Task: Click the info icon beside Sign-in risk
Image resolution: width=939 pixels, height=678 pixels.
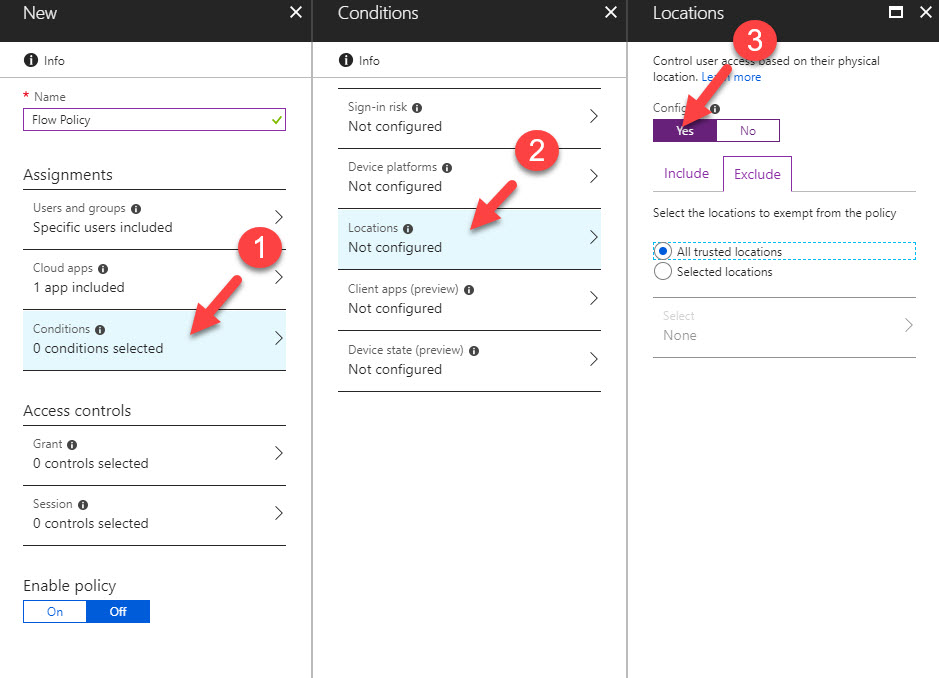Action: point(417,108)
